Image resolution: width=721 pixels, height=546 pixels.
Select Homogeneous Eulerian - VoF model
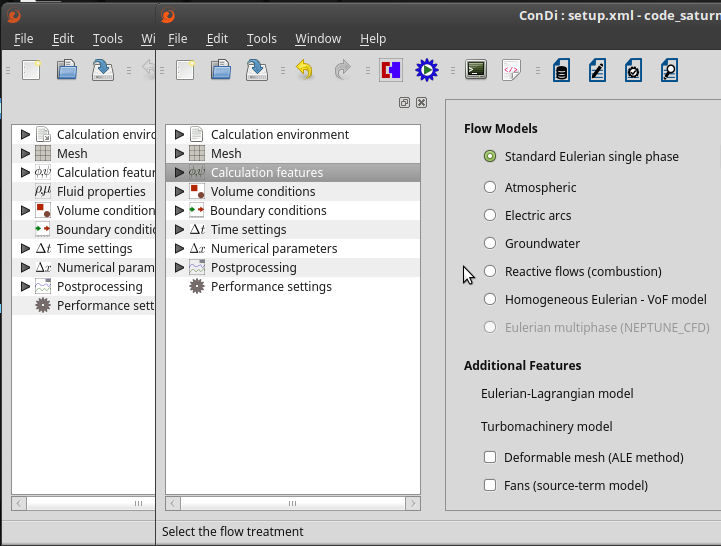[x=490, y=299]
